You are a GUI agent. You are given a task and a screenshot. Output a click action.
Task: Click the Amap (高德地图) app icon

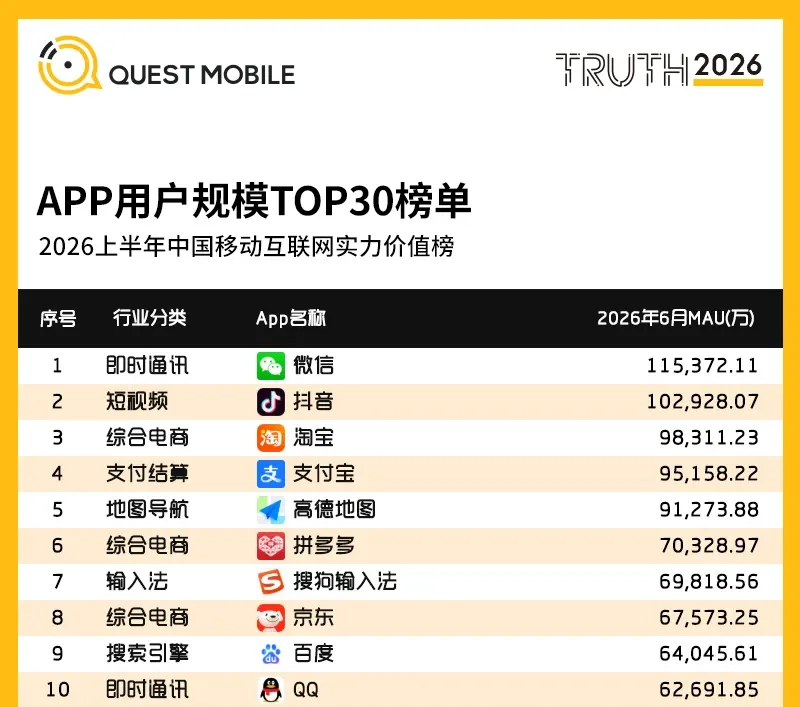tap(270, 510)
